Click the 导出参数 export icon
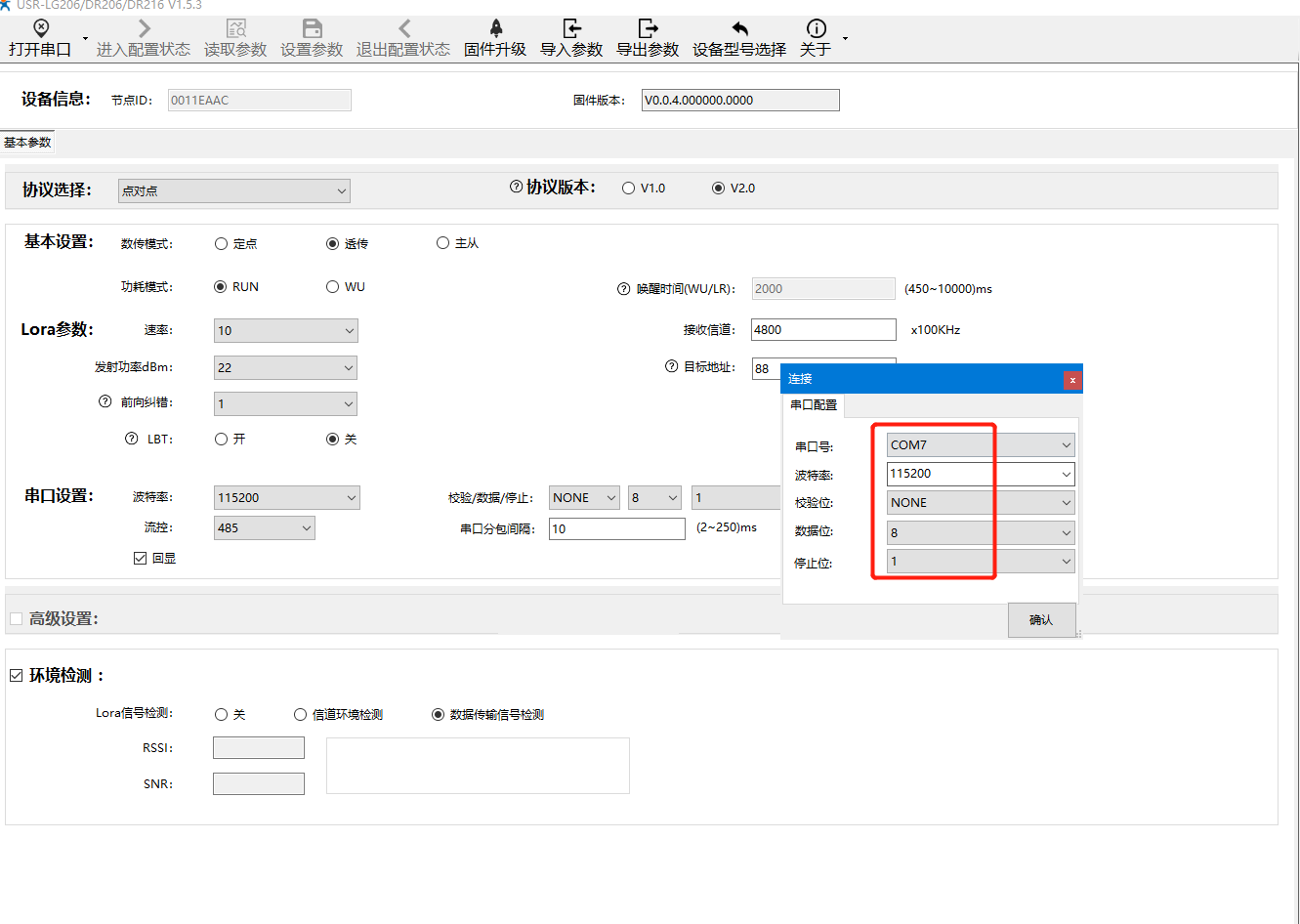 tap(648, 29)
